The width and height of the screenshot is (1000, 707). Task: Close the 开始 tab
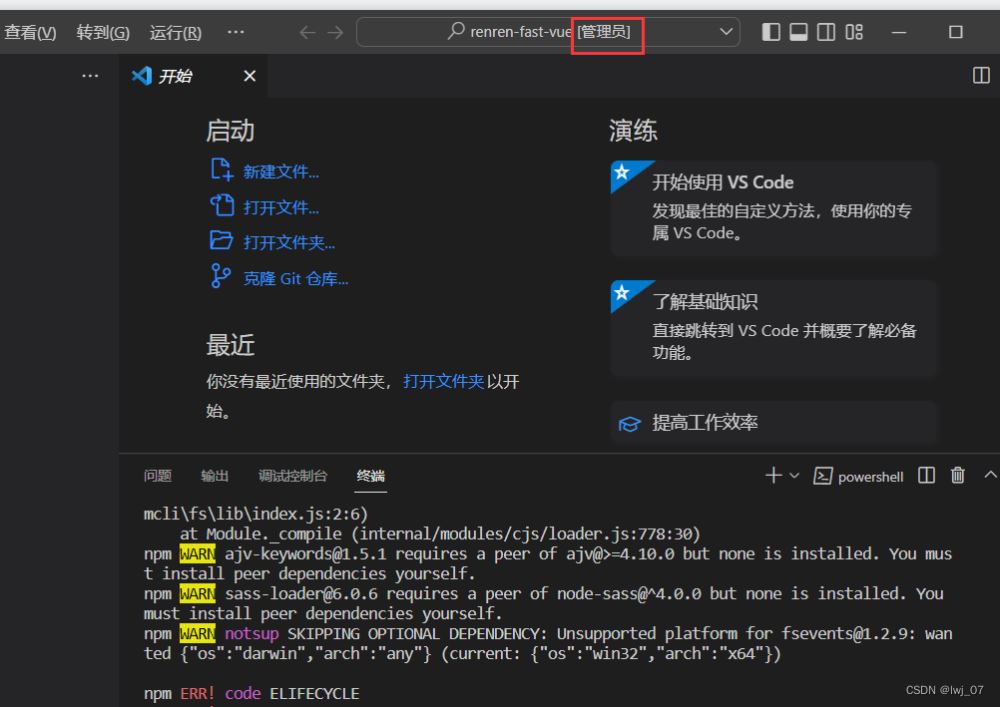[249, 76]
